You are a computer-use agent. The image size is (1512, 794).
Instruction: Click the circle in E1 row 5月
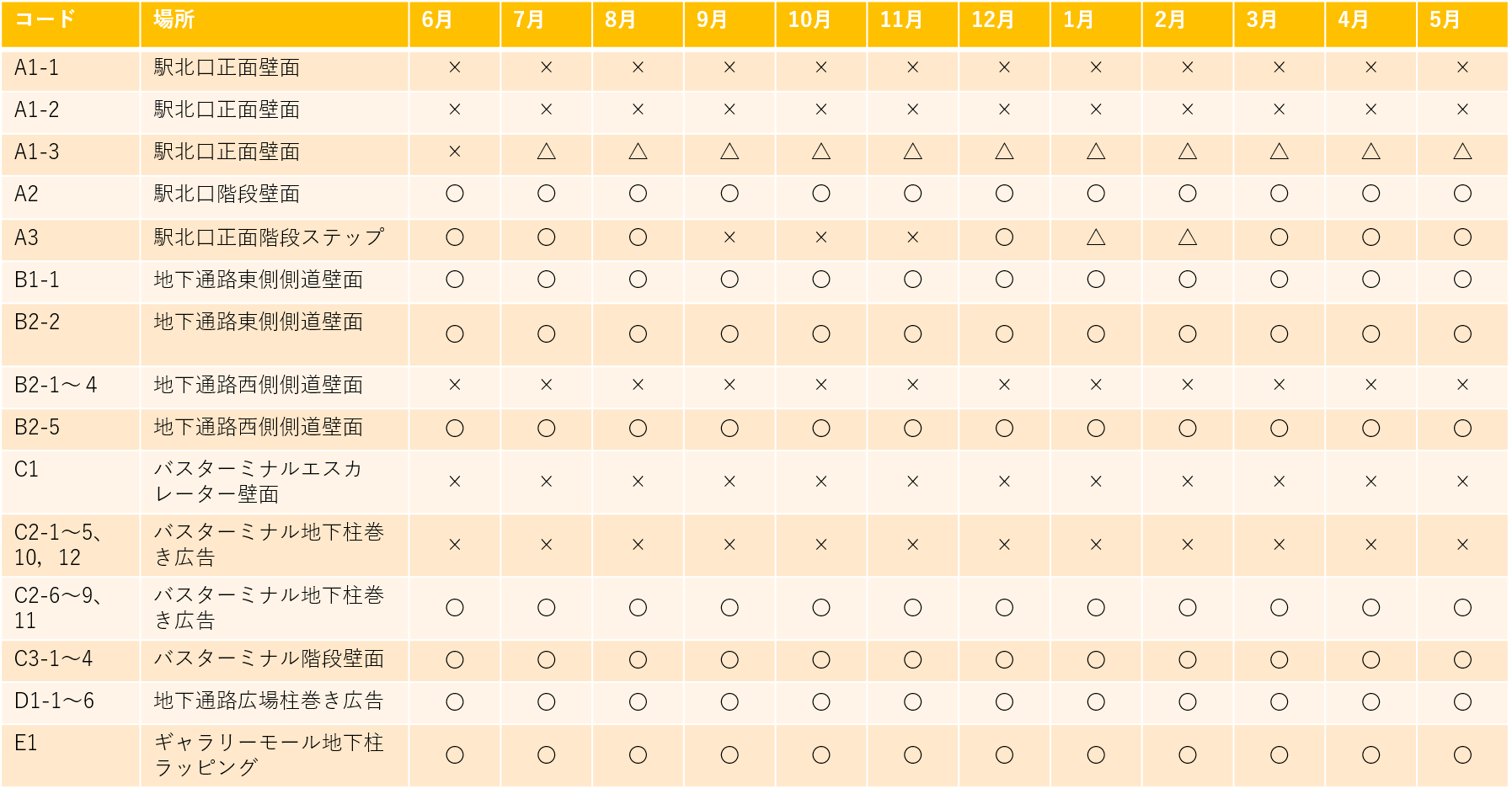click(1462, 755)
